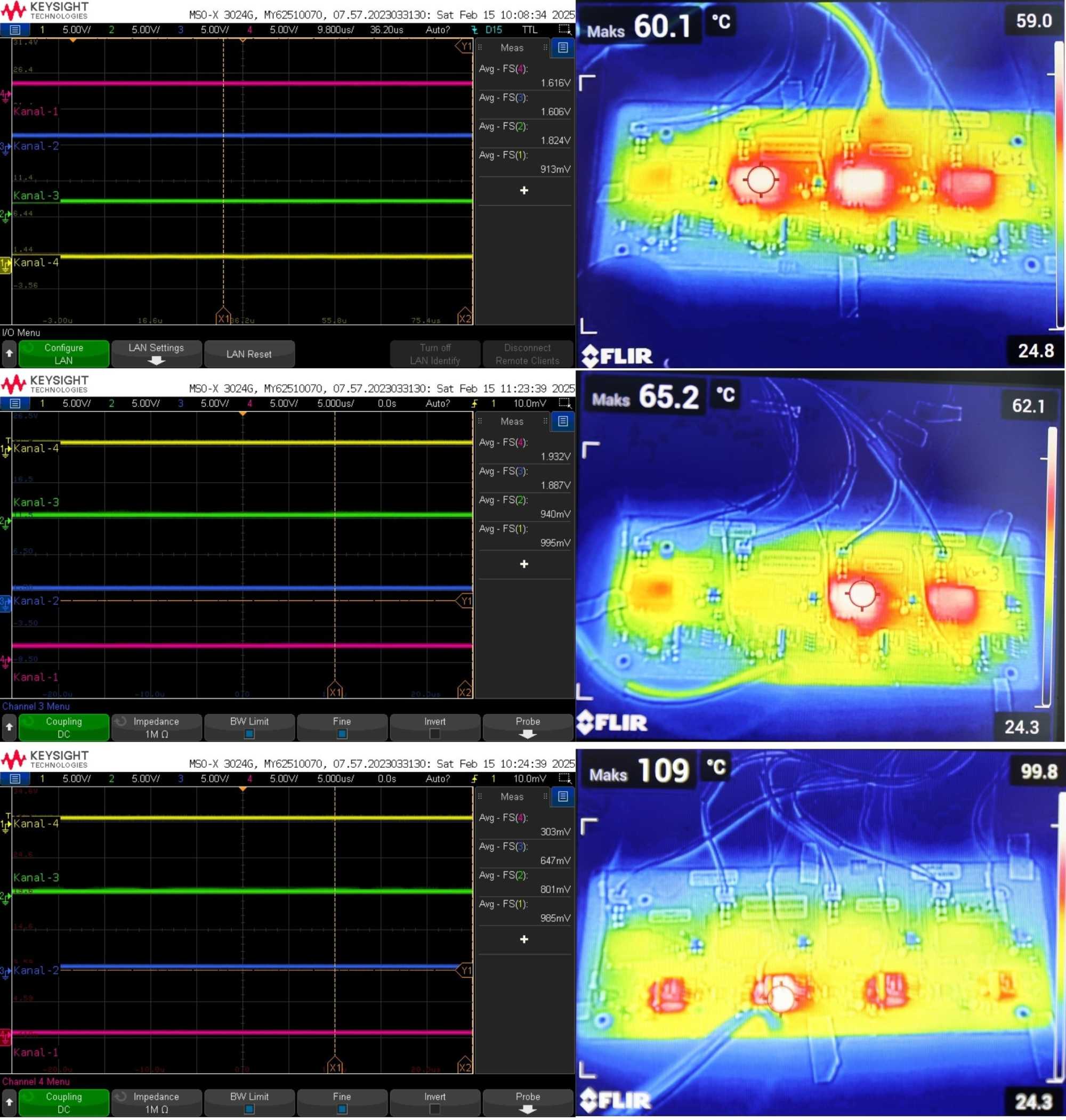Screen dimensions: 1066x1120
Task: Select Y1 cursor marker in I/O Menu screen
Action: (465, 46)
